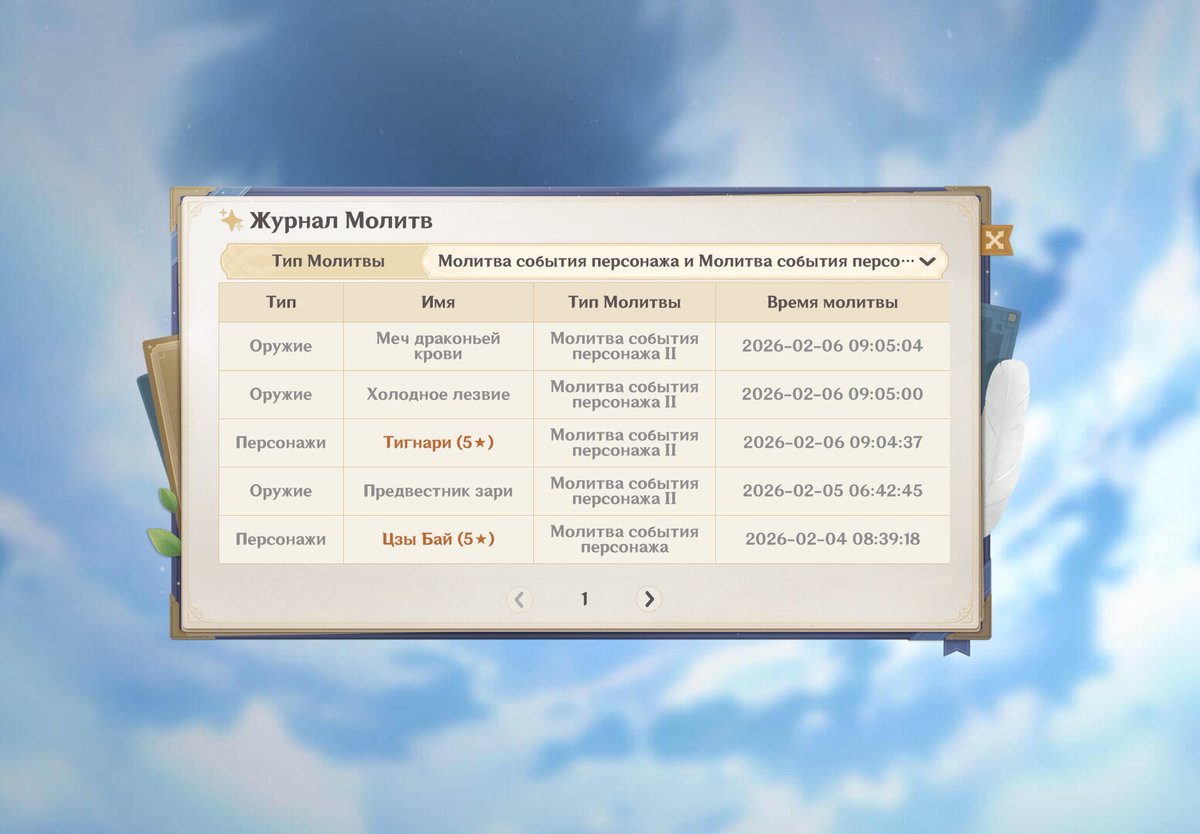
Task: Go to the next page arrow
Action: 649,599
